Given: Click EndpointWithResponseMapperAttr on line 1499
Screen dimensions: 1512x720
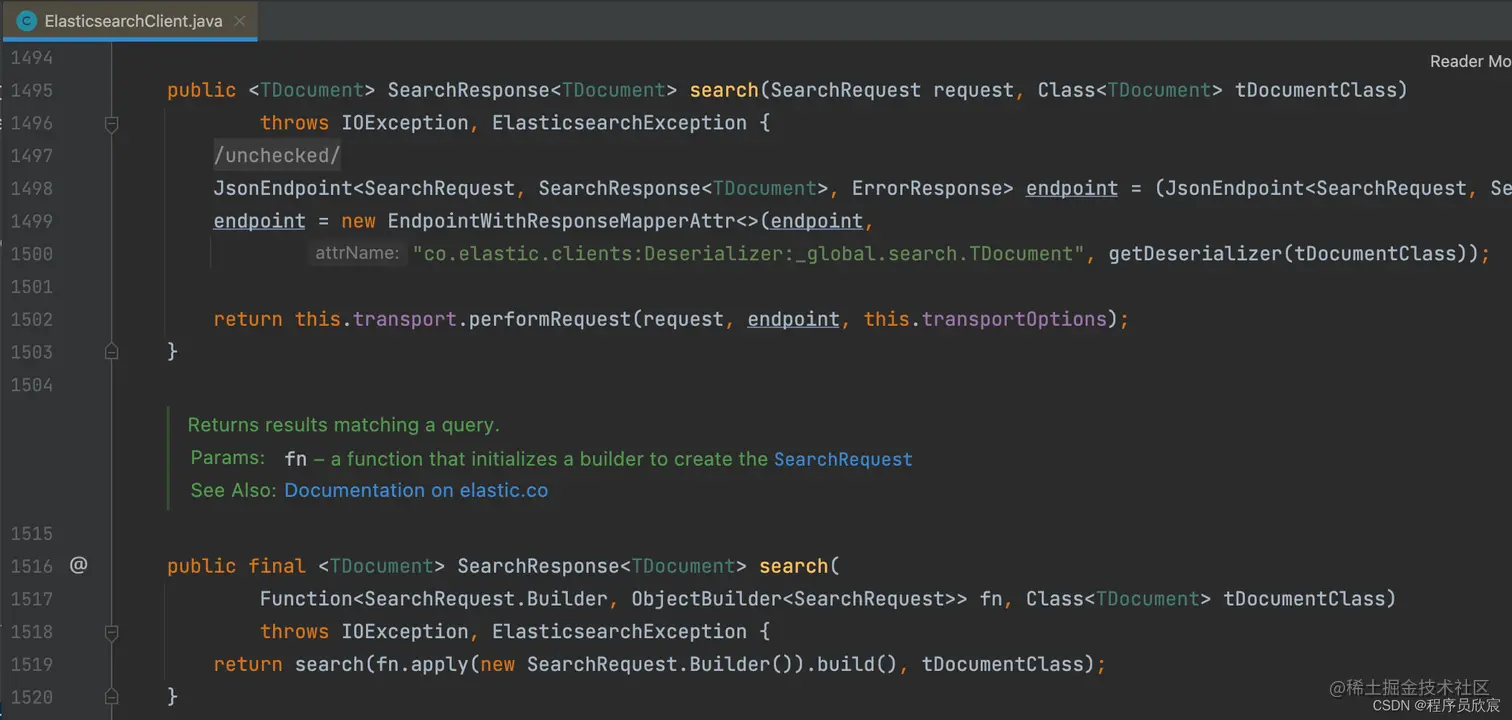Looking at the screenshot, I should pyautogui.click(x=561, y=221).
